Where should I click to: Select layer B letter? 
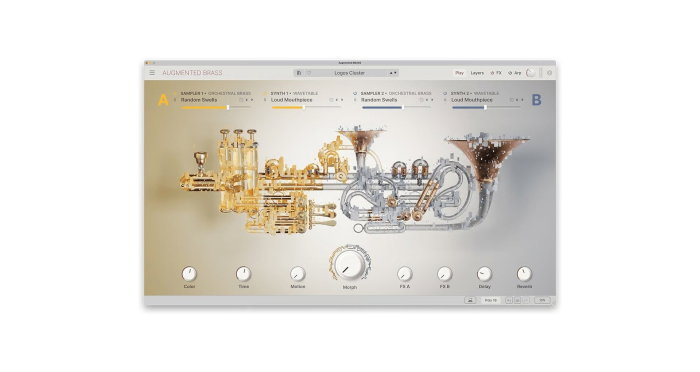pyautogui.click(x=537, y=100)
